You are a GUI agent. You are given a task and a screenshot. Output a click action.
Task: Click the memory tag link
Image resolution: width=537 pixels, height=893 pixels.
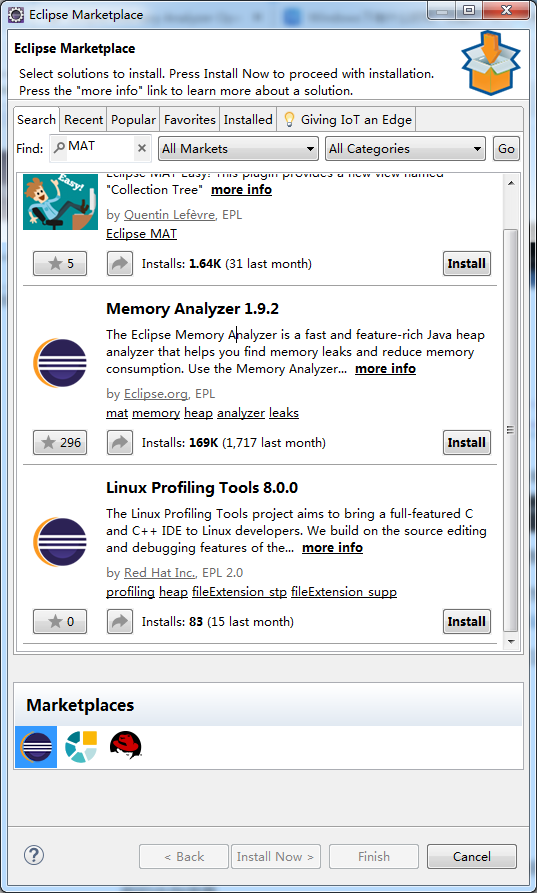(156, 413)
